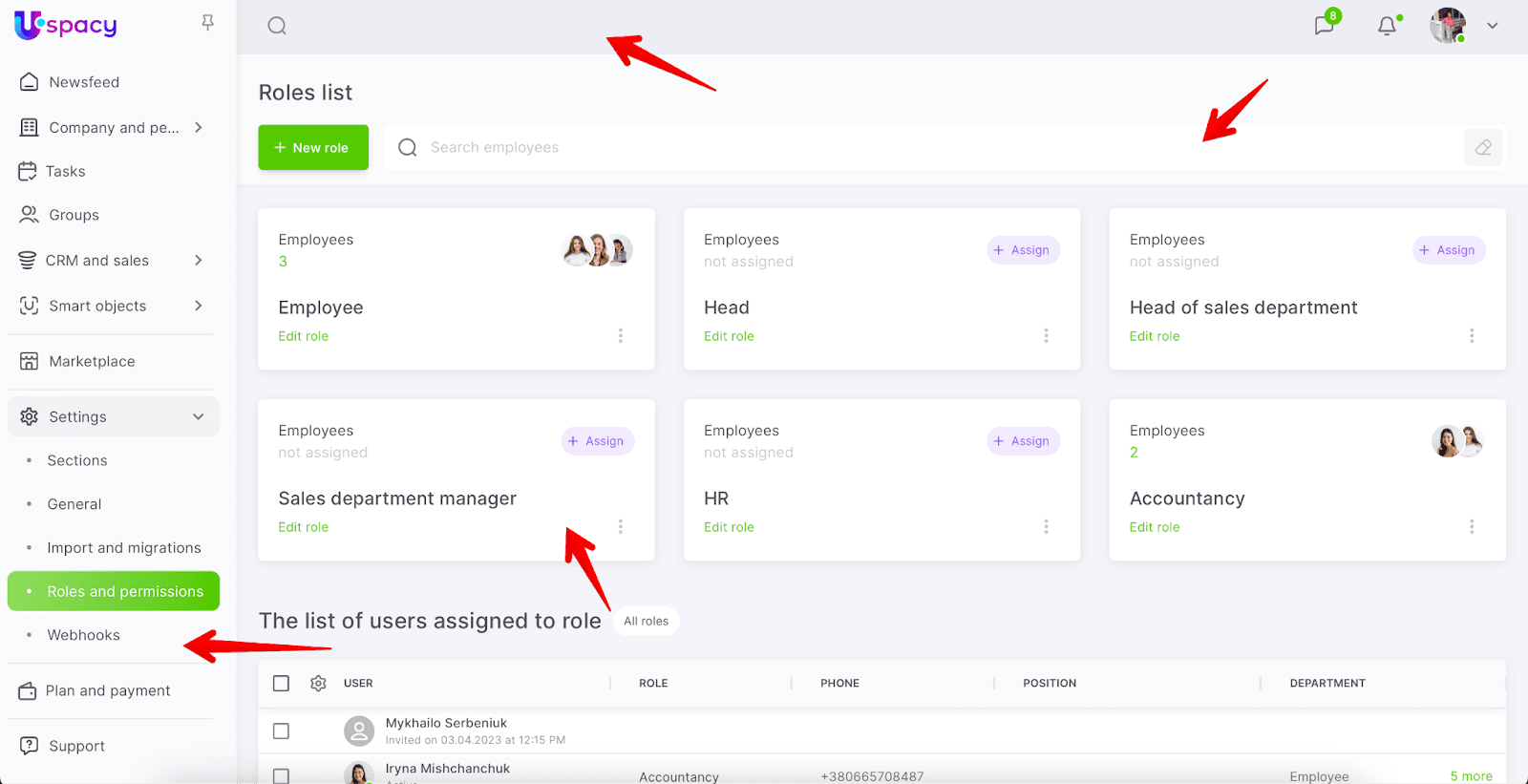Check the box for Mykhailo Serbeniuk

[x=281, y=731]
